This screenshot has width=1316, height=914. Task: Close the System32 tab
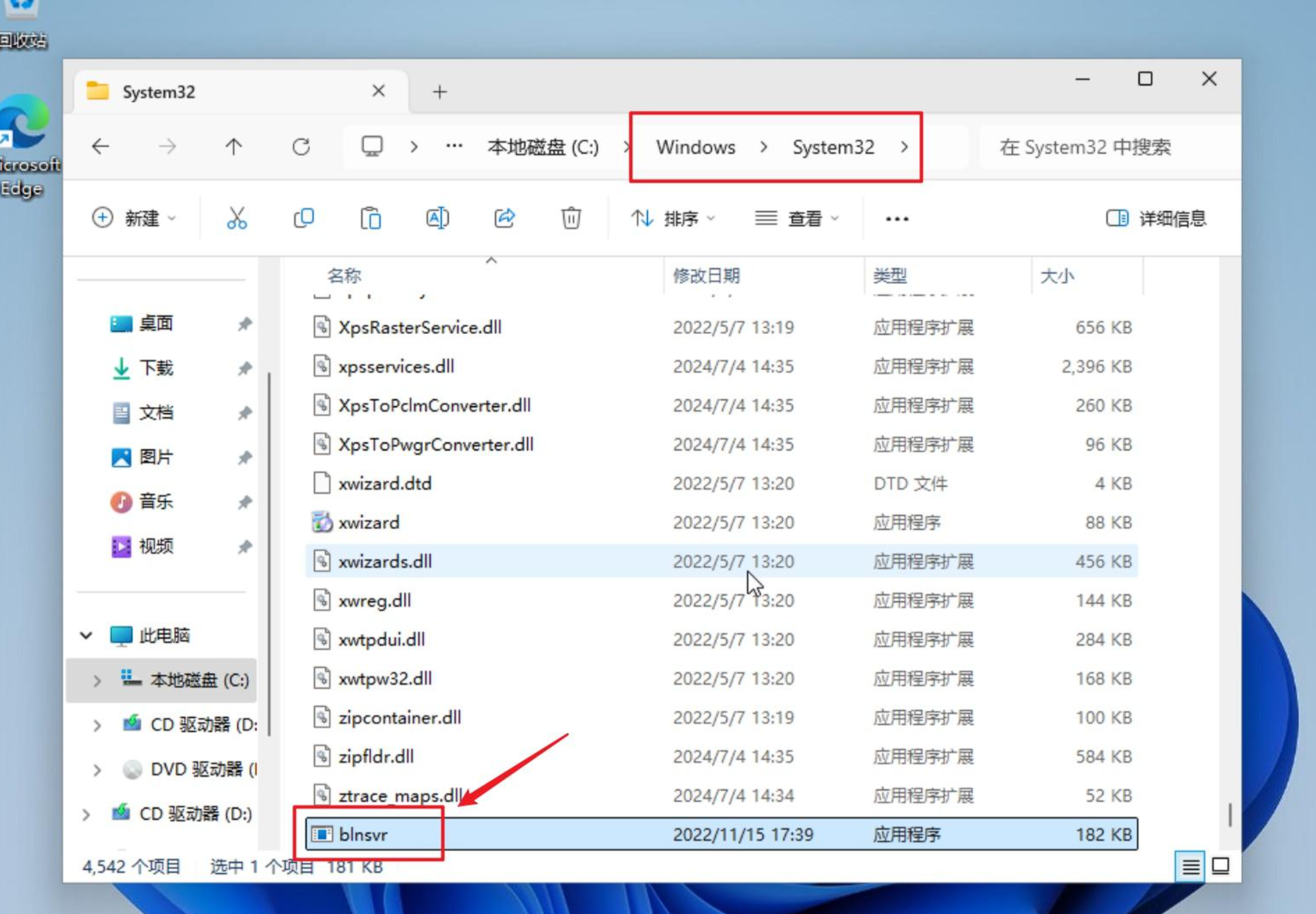pos(378,91)
